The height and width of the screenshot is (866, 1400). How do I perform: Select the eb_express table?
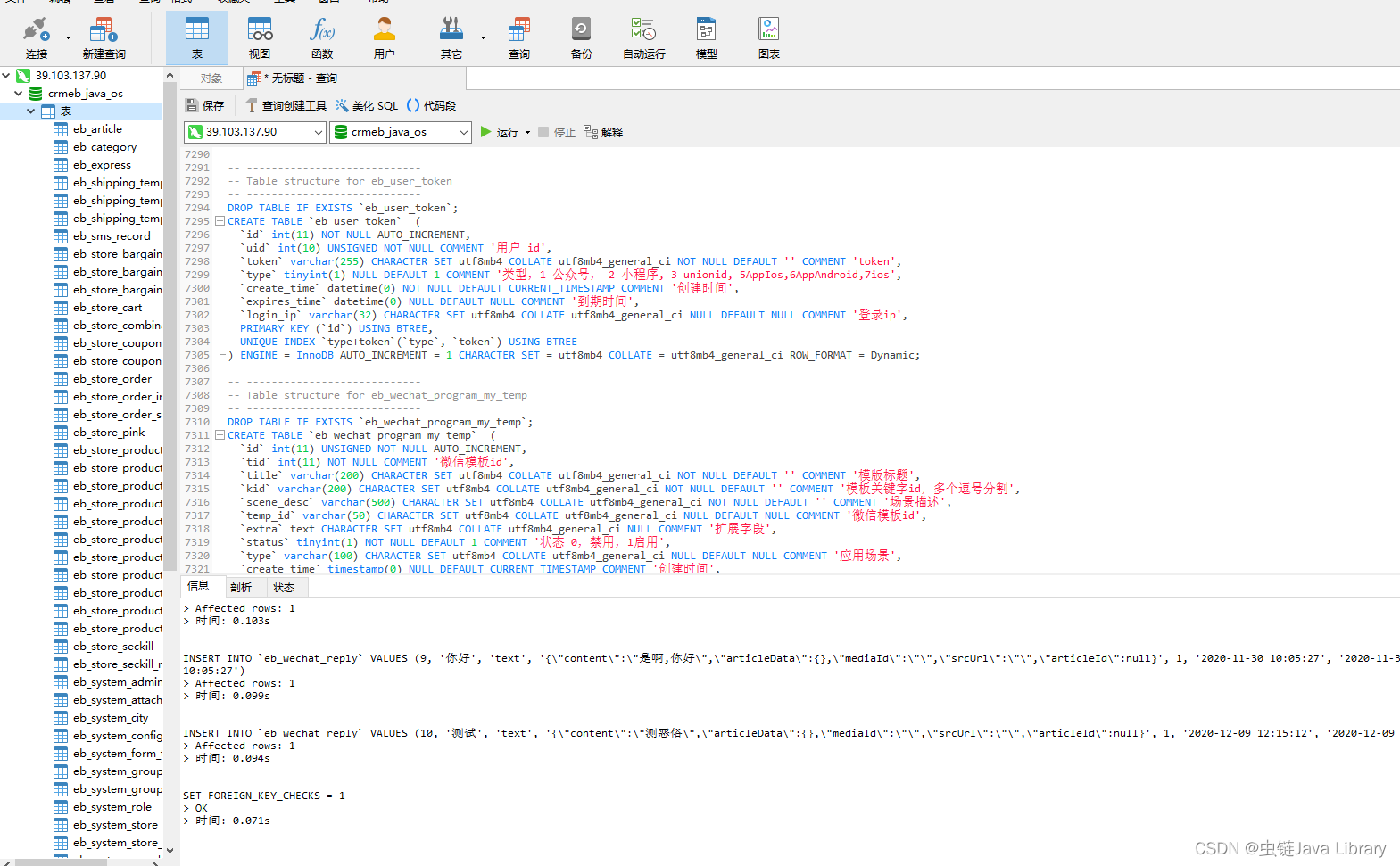(103, 165)
